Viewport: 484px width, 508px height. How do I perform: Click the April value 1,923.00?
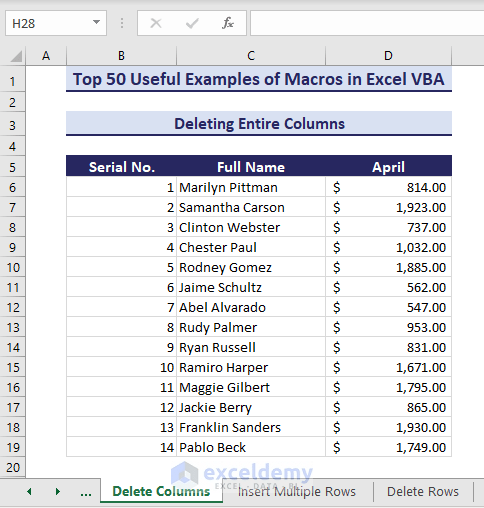pyautogui.click(x=388, y=207)
